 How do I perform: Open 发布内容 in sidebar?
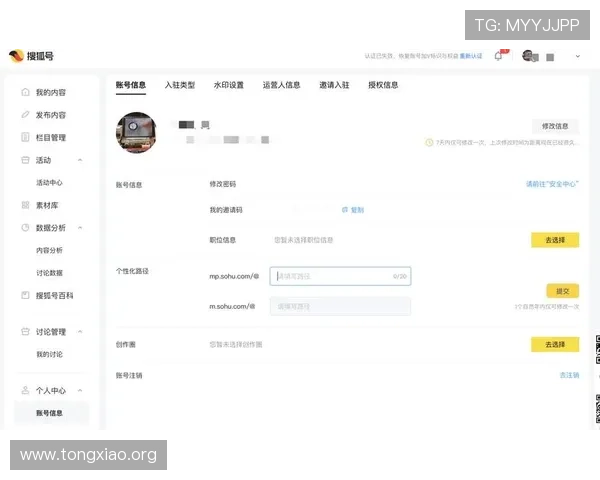(51, 115)
